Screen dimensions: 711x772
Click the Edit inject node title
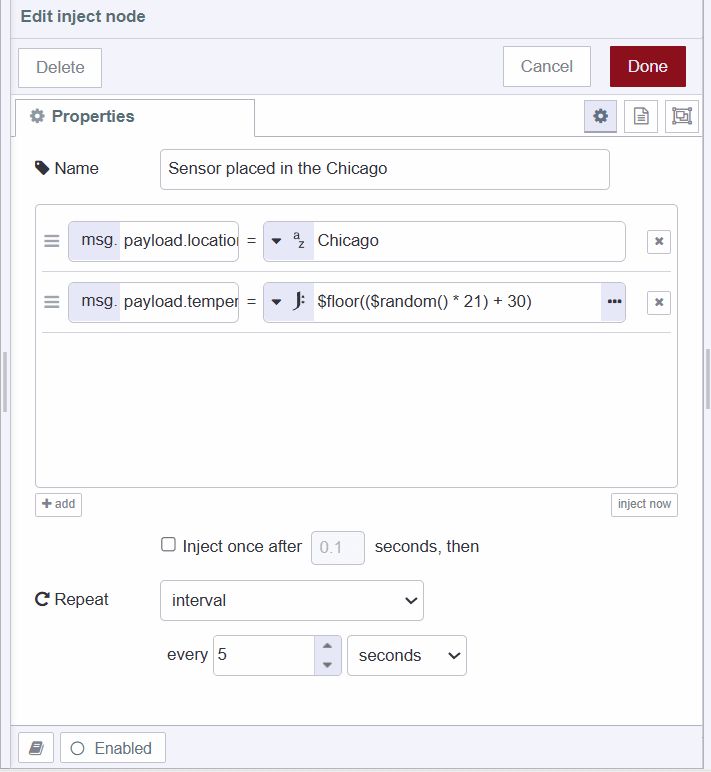(83, 16)
